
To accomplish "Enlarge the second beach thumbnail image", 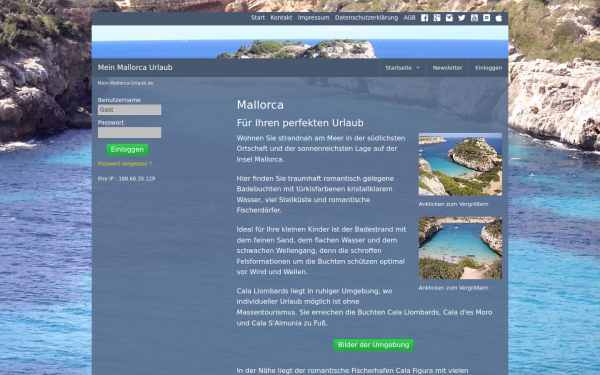I will click(x=460, y=248).
